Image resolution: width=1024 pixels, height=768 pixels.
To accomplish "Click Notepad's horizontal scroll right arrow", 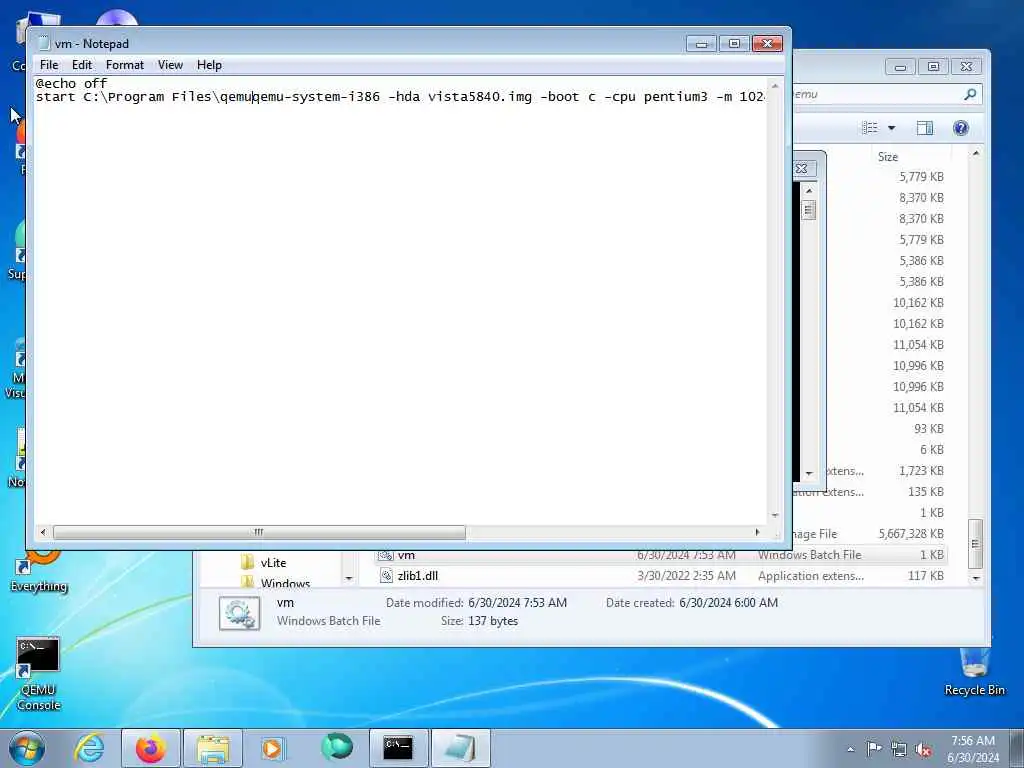I will [x=758, y=532].
